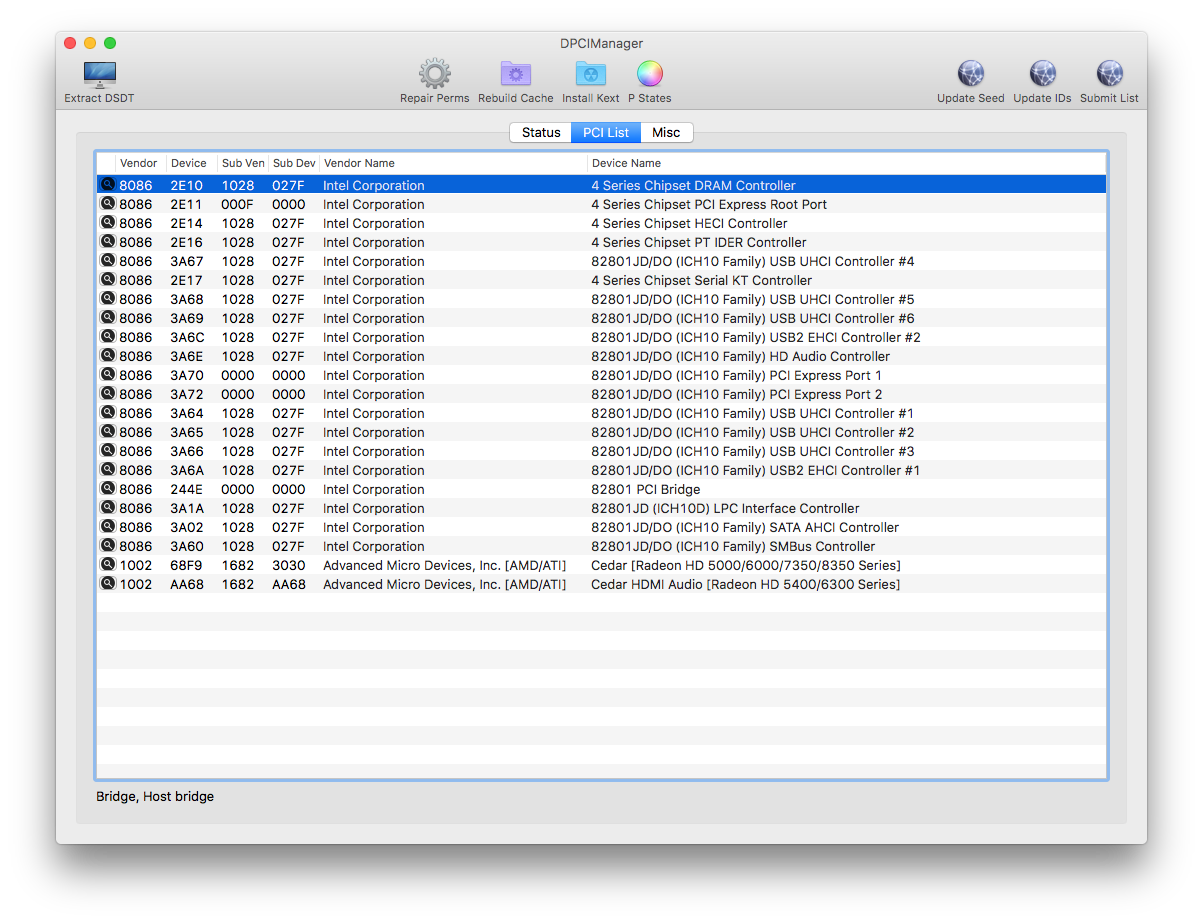Click the Submit List globe icon
This screenshot has height=924, width=1203.
point(1109,75)
